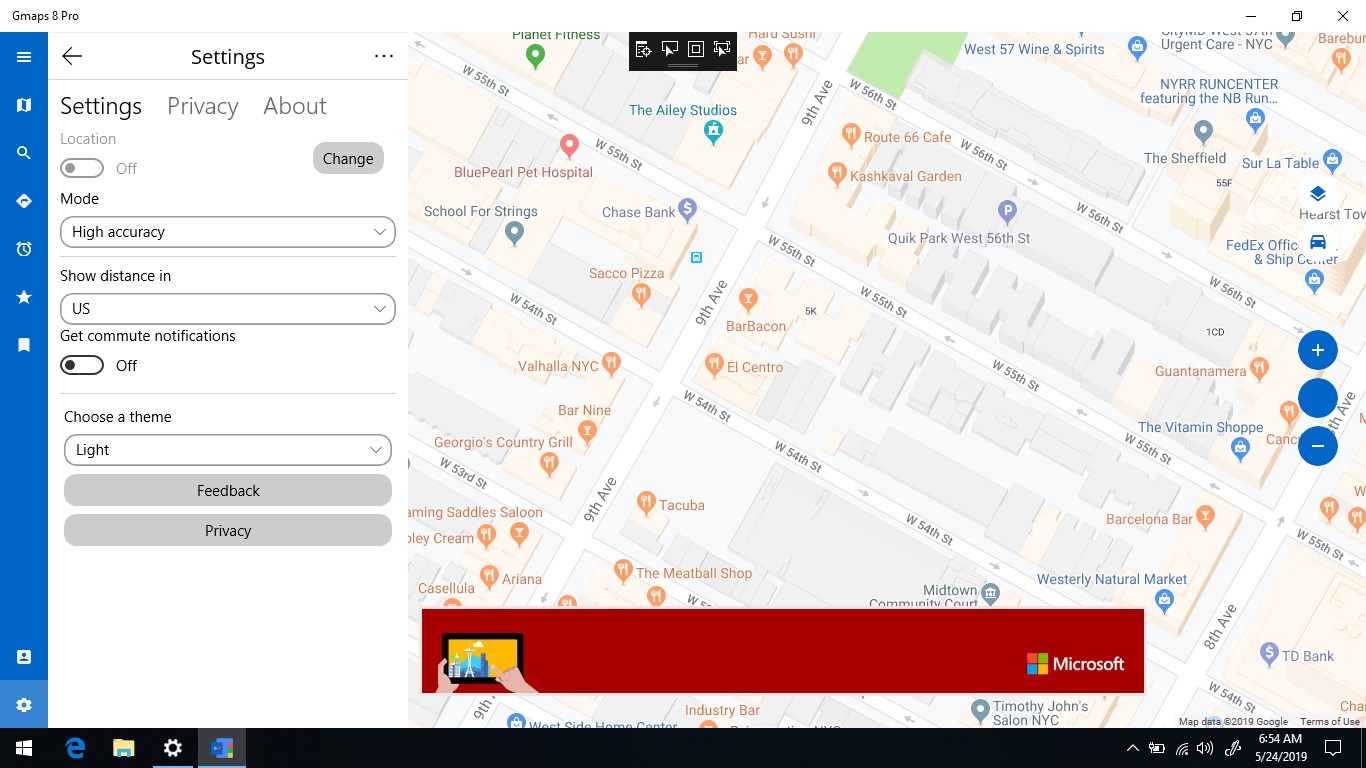Toggle Get commute notifications switch
1366x768 pixels.
(x=82, y=365)
